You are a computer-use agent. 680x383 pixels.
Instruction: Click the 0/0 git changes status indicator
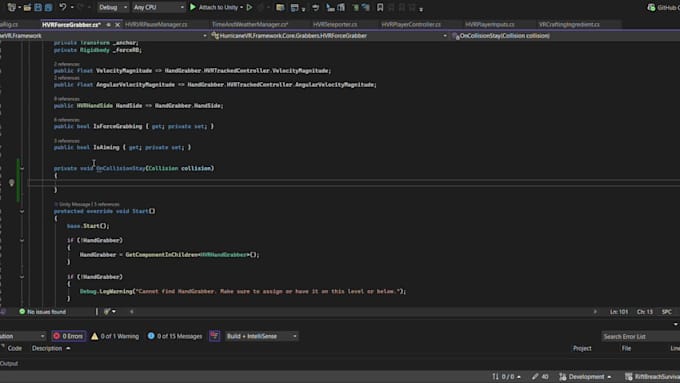pos(506,376)
